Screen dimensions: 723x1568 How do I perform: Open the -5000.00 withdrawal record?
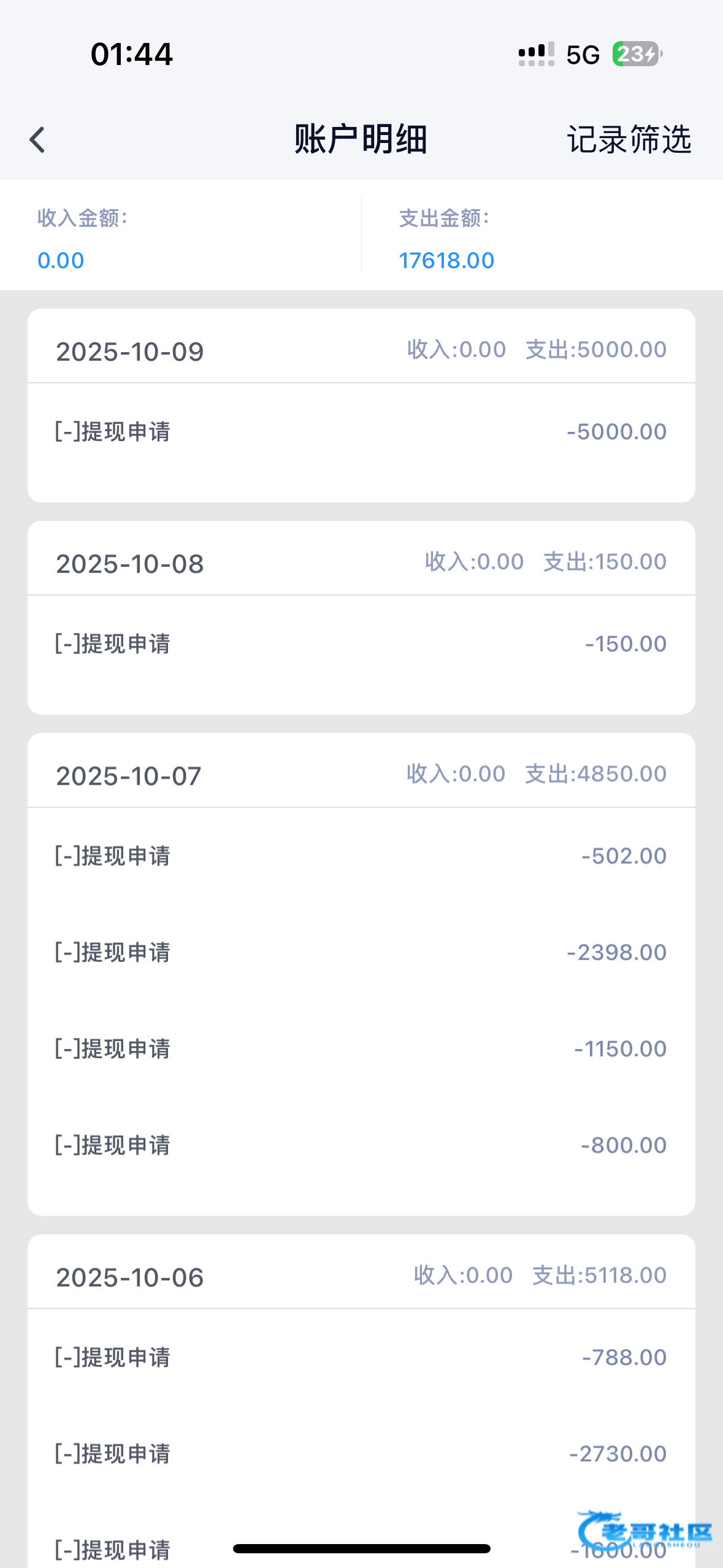coord(361,432)
